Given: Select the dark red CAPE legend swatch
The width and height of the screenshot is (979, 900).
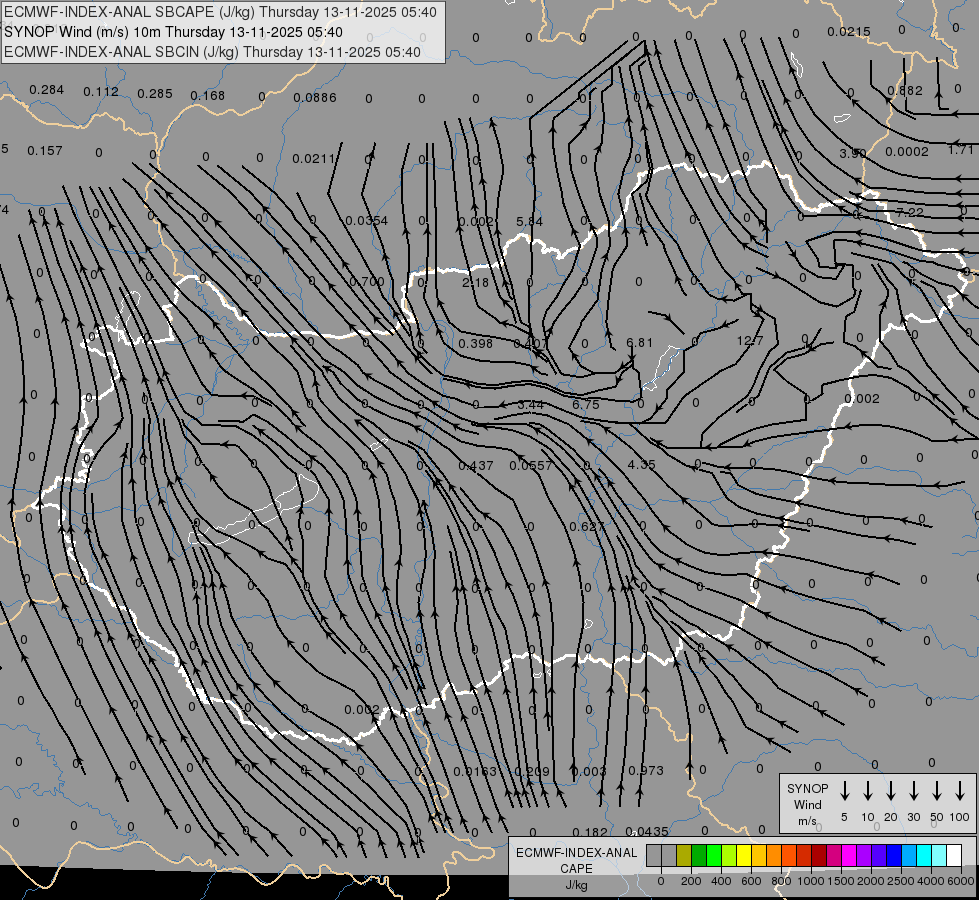Looking at the screenshot, I should click(819, 855).
